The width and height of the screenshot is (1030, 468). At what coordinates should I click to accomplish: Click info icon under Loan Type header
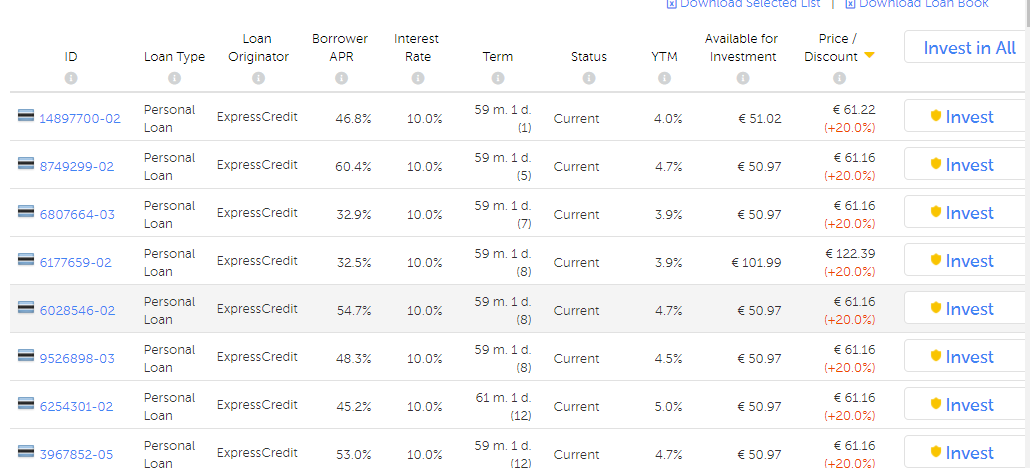pos(174,78)
